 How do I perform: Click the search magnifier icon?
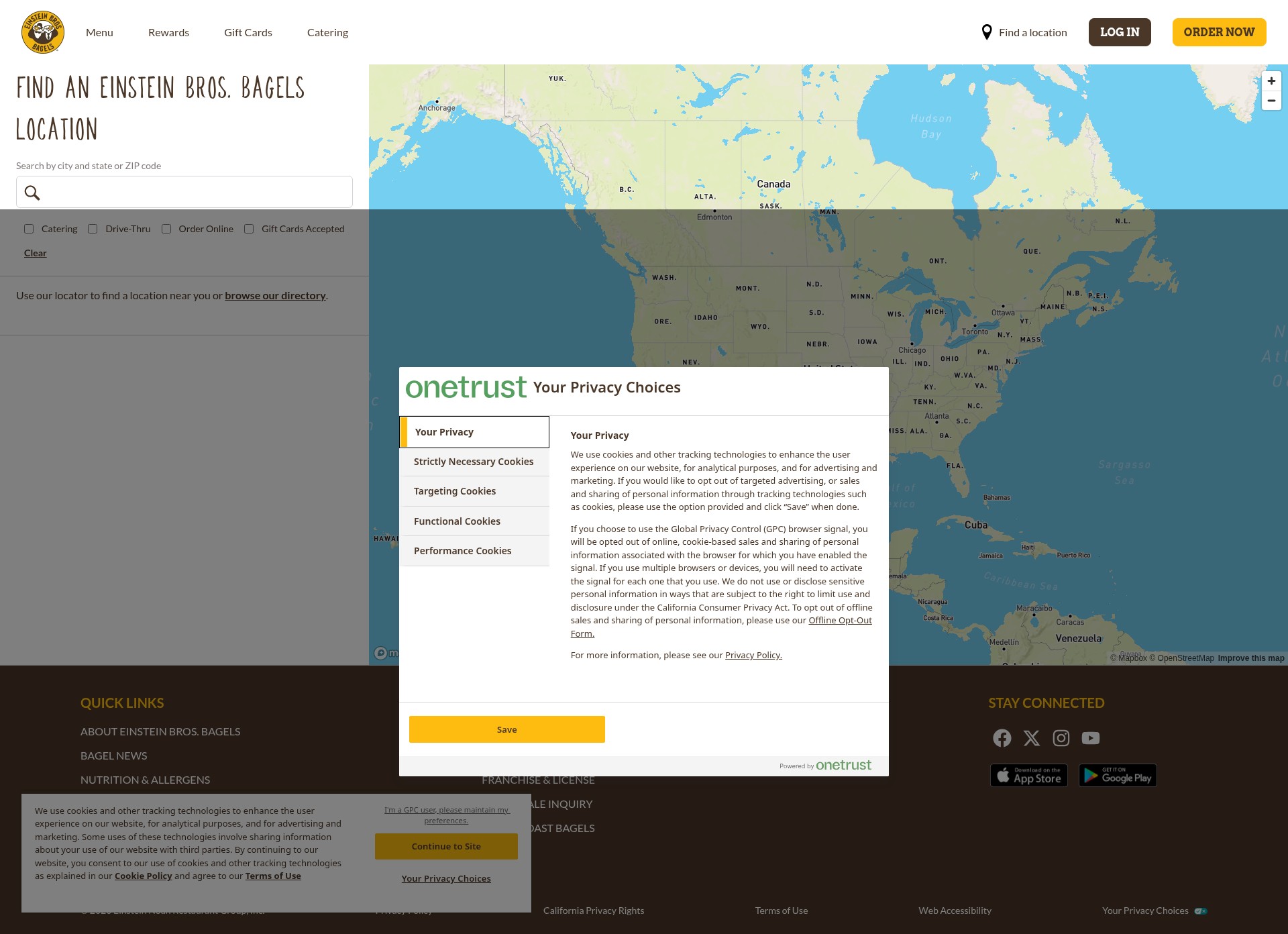[x=32, y=193]
